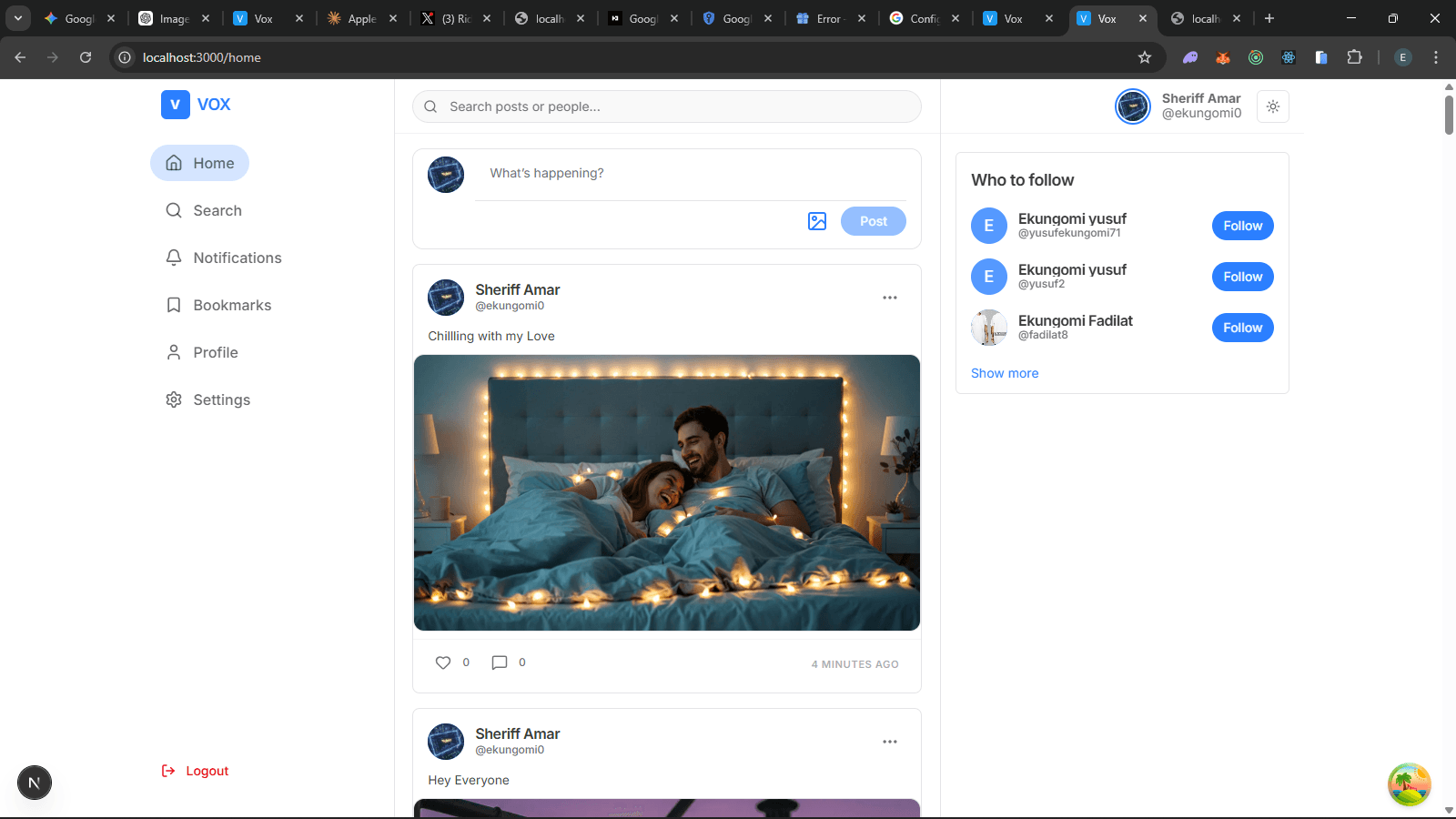The image size is (1456, 819).
Task: Open options menu of Chilling post
Action: pyautogui.click(x=890, y=298)
